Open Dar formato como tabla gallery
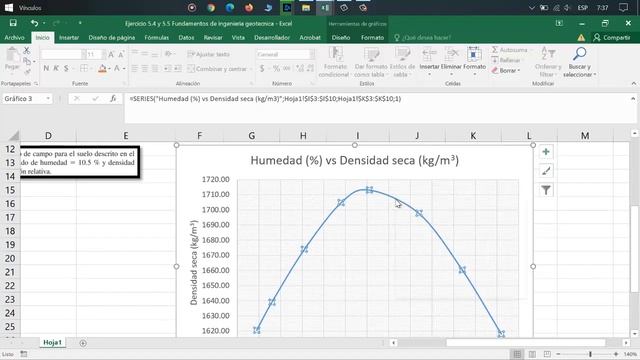The height and width of the screenshot is (360, 640). (x=371, y=62)
